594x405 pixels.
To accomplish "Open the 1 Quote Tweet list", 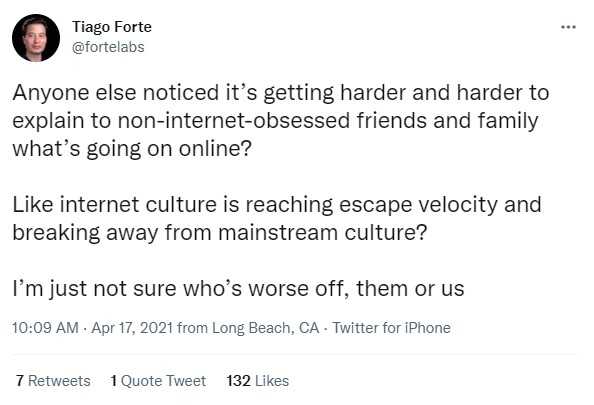I will 158,381.
